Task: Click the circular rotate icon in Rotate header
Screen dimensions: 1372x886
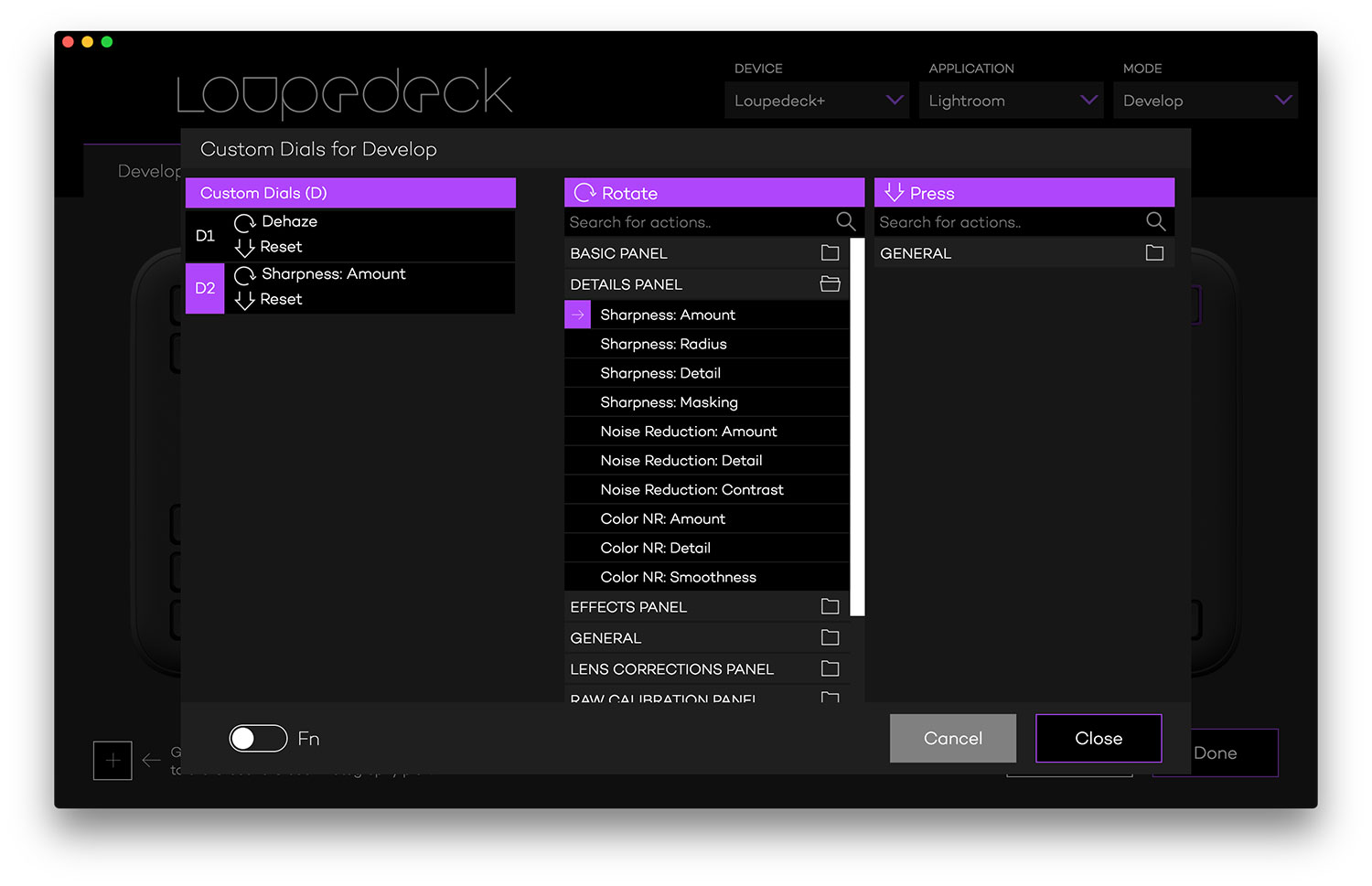Action: (585, 193)
